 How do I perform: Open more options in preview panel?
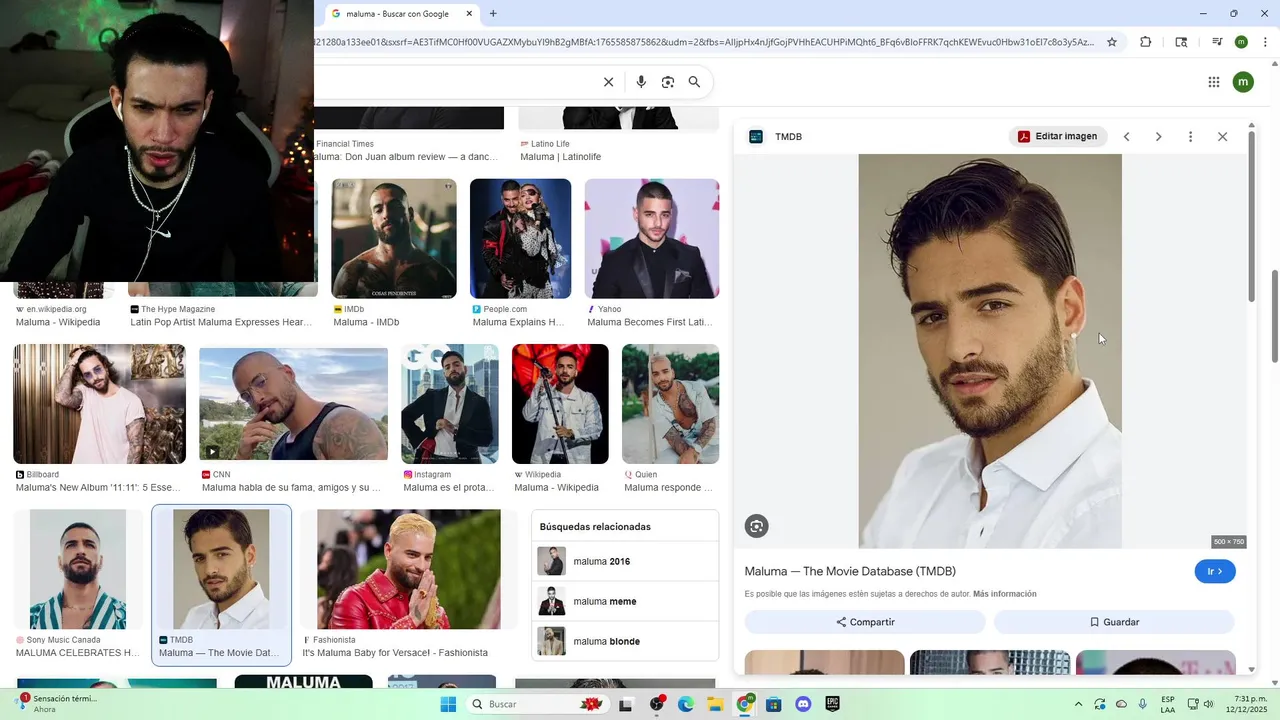(1190, 137)
